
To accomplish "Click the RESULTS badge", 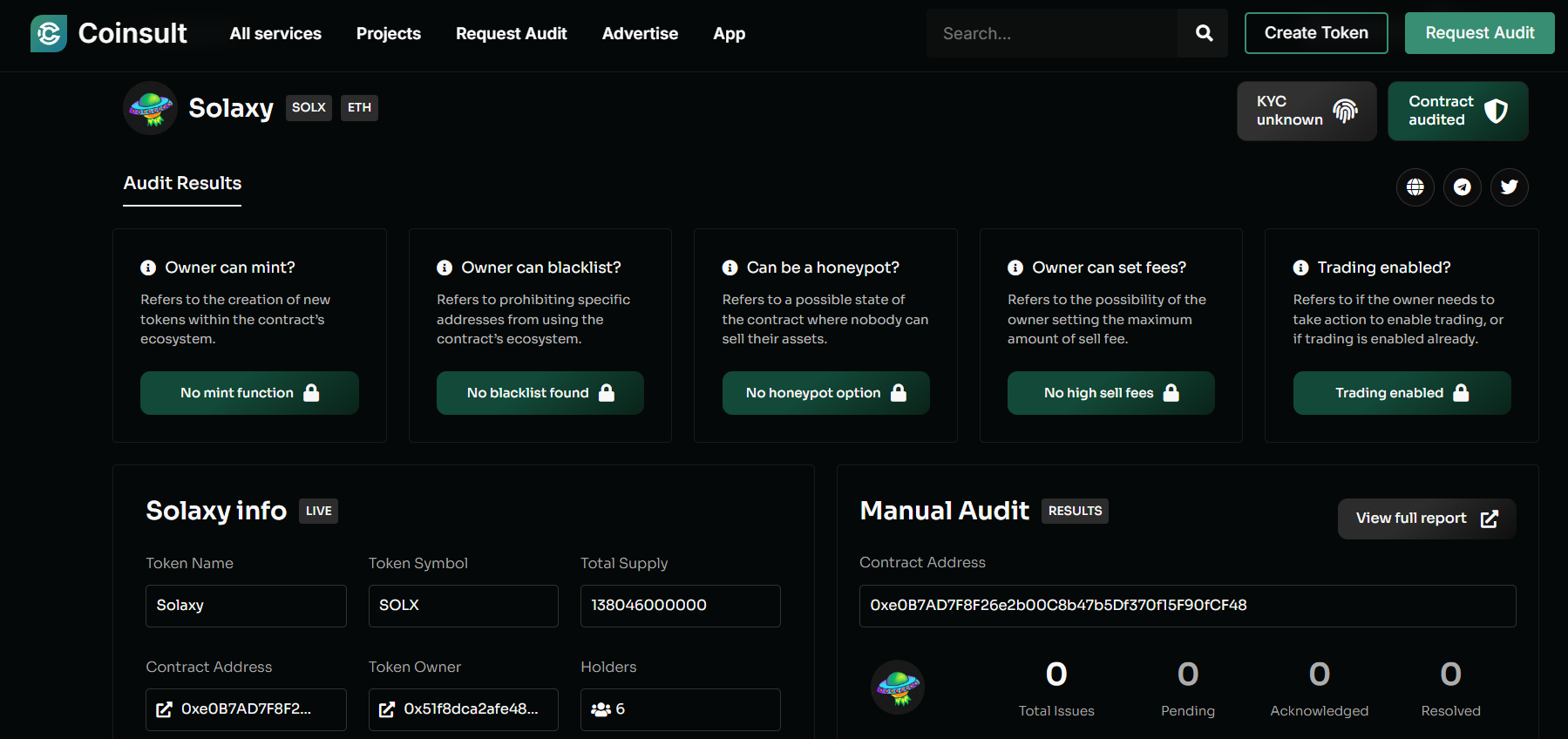I will point(1075,511).
